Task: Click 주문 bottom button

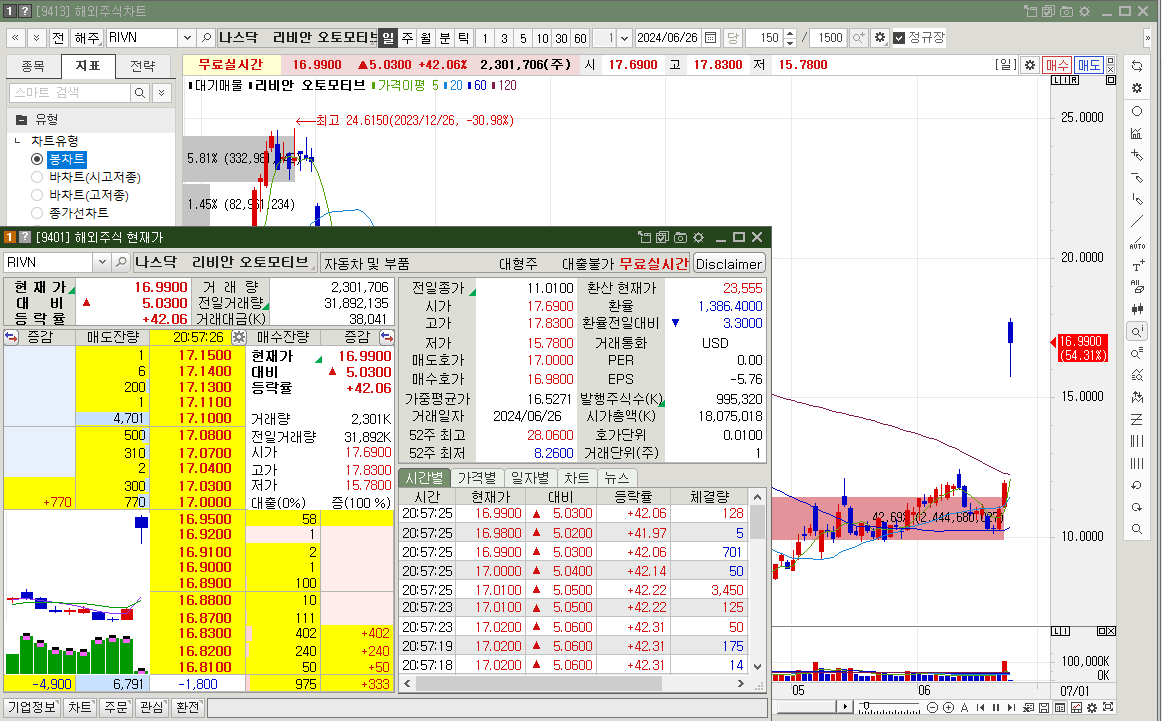Action: click(116, 707)
